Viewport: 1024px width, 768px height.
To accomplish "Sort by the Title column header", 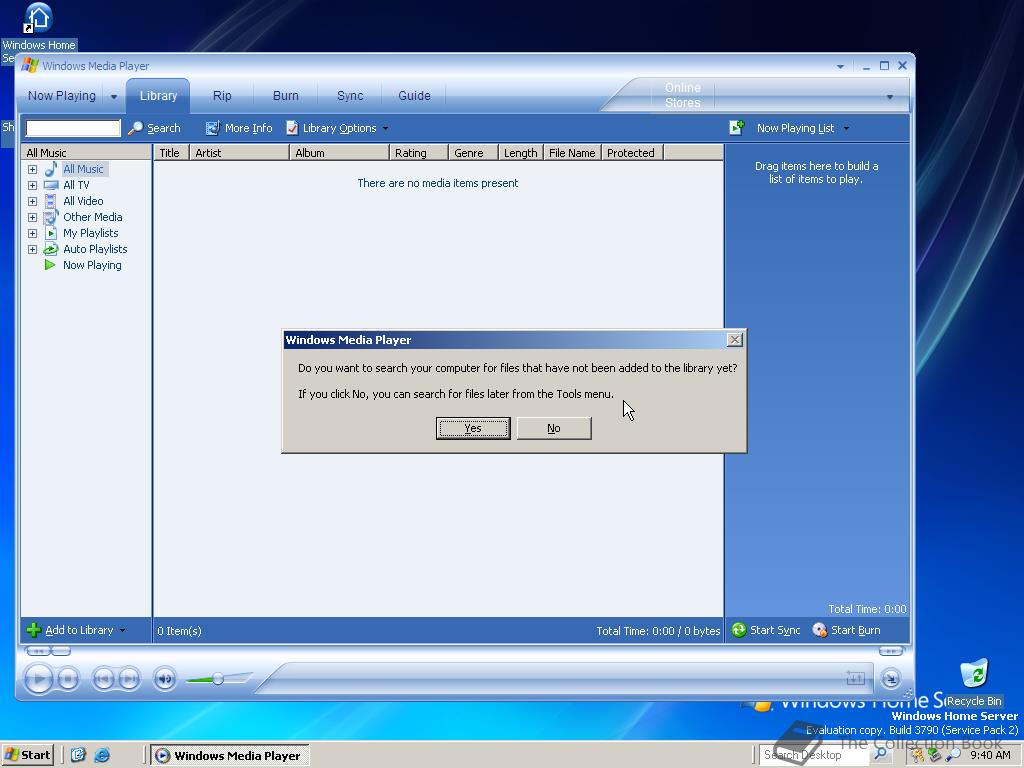I will click(x=171, y=153).
